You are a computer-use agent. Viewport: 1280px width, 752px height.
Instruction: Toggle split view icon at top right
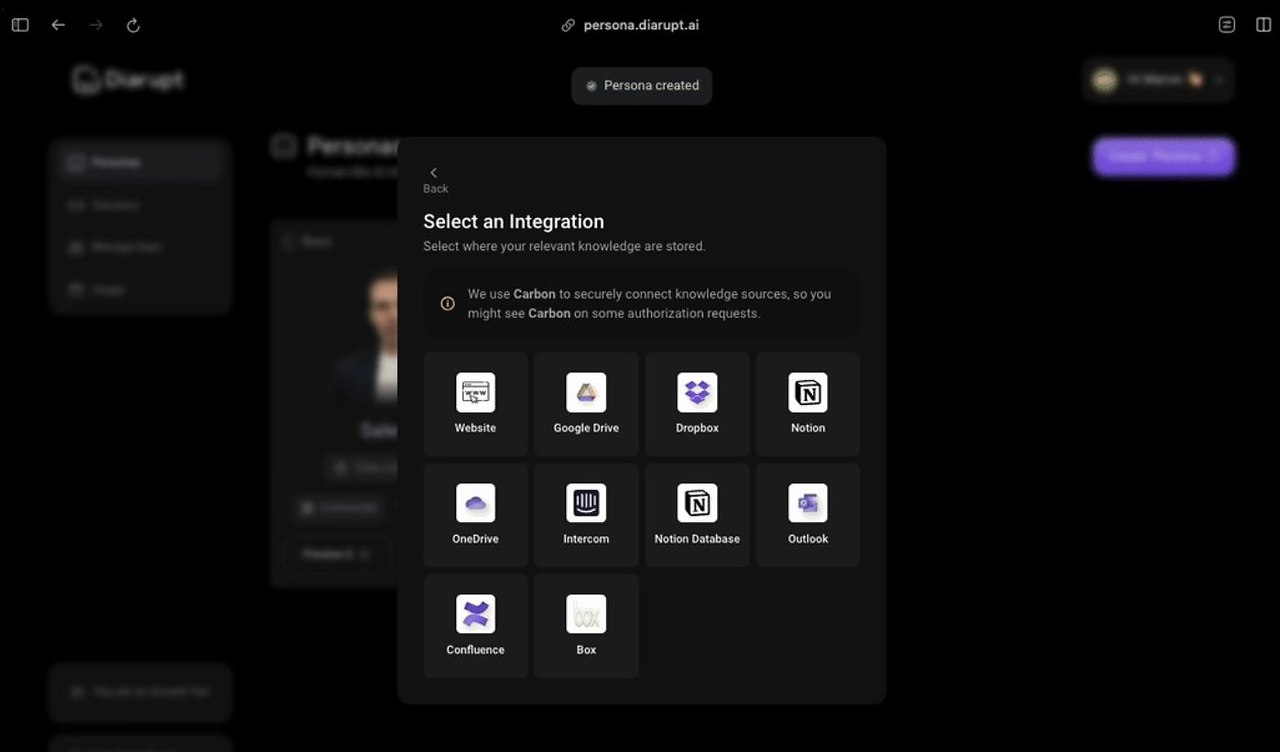[1263, 25]
